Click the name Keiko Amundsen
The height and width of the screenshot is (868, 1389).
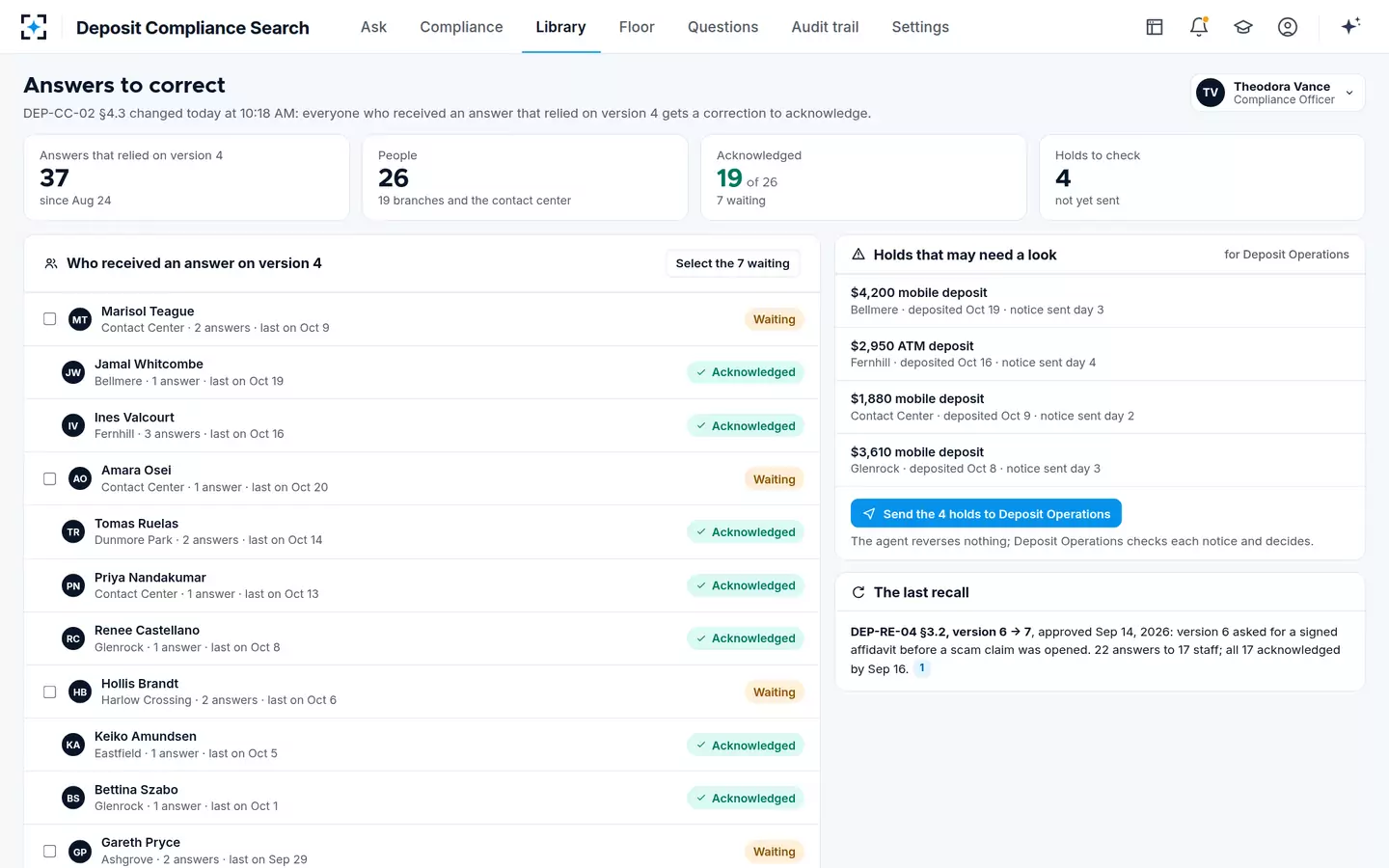146,736
